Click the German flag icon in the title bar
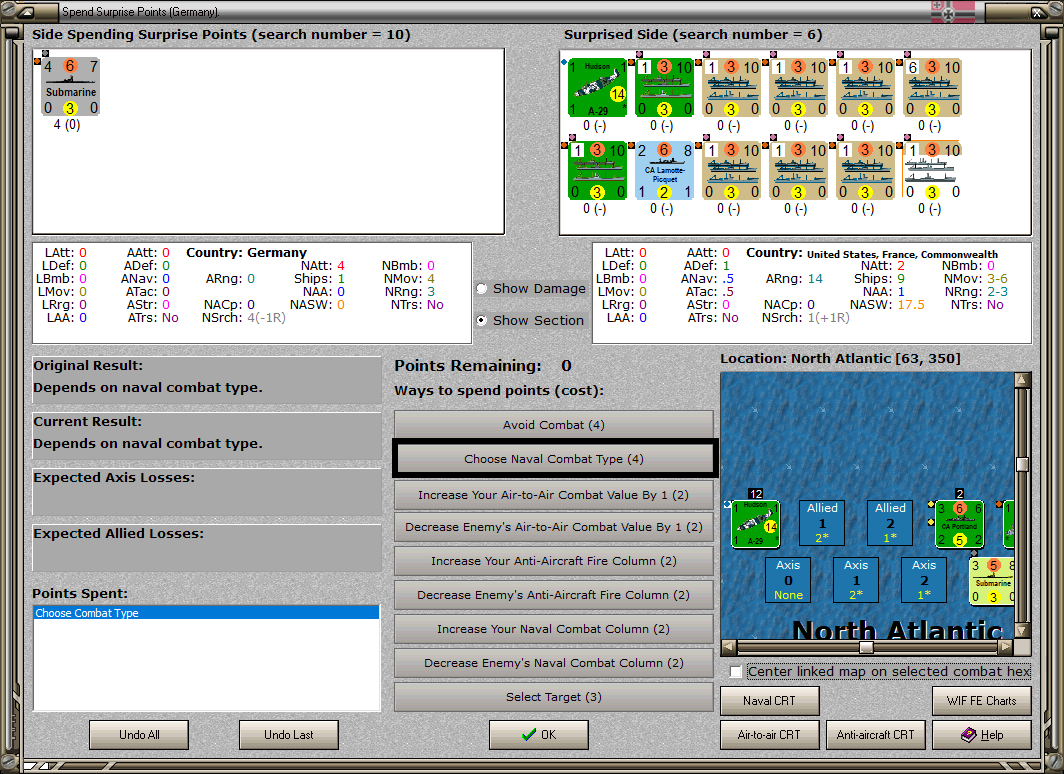This screenshot has height=774, width=1064. (x=953, y=12)
